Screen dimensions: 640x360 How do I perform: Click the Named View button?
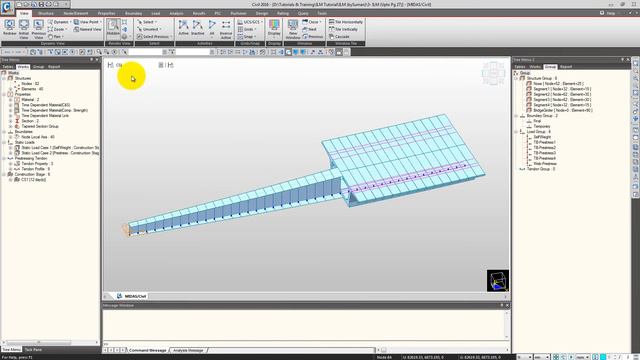87,29
